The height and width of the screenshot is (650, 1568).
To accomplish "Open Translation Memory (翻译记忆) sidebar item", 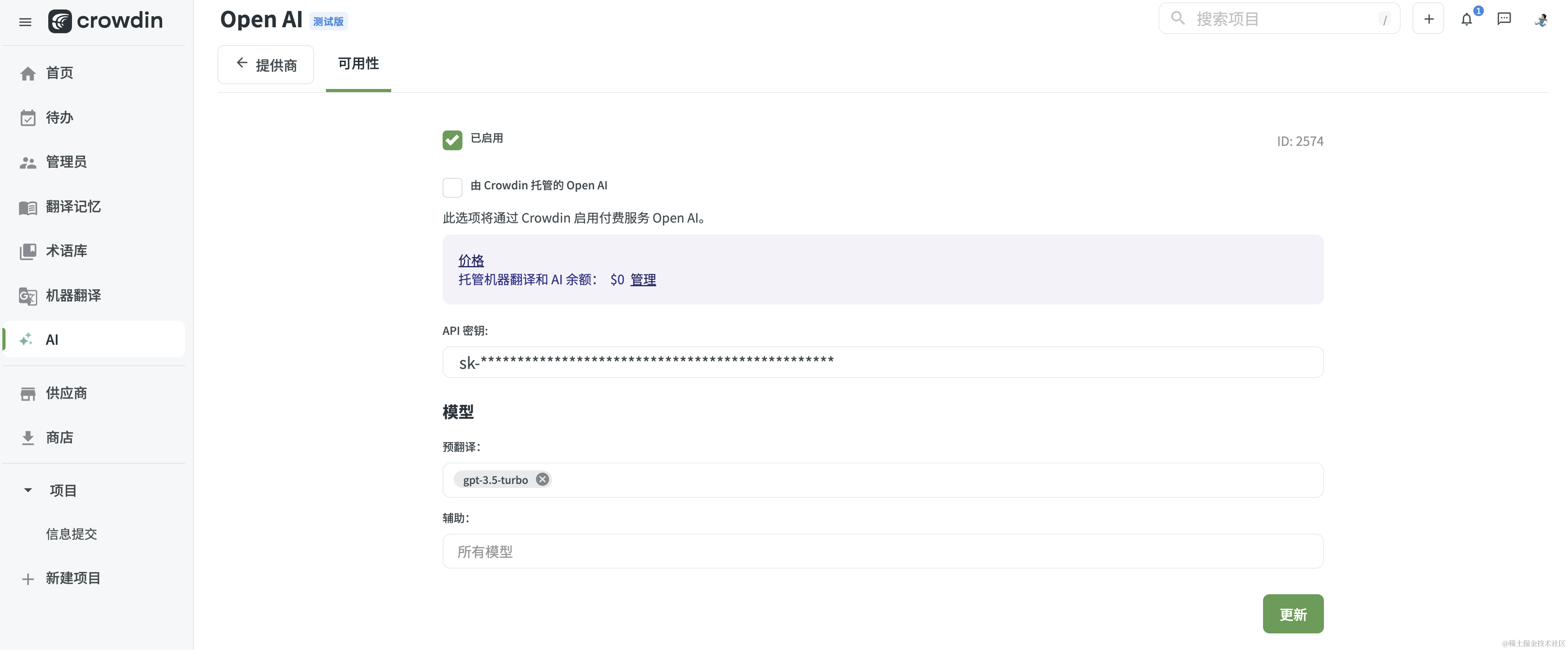I will (73, 207).
